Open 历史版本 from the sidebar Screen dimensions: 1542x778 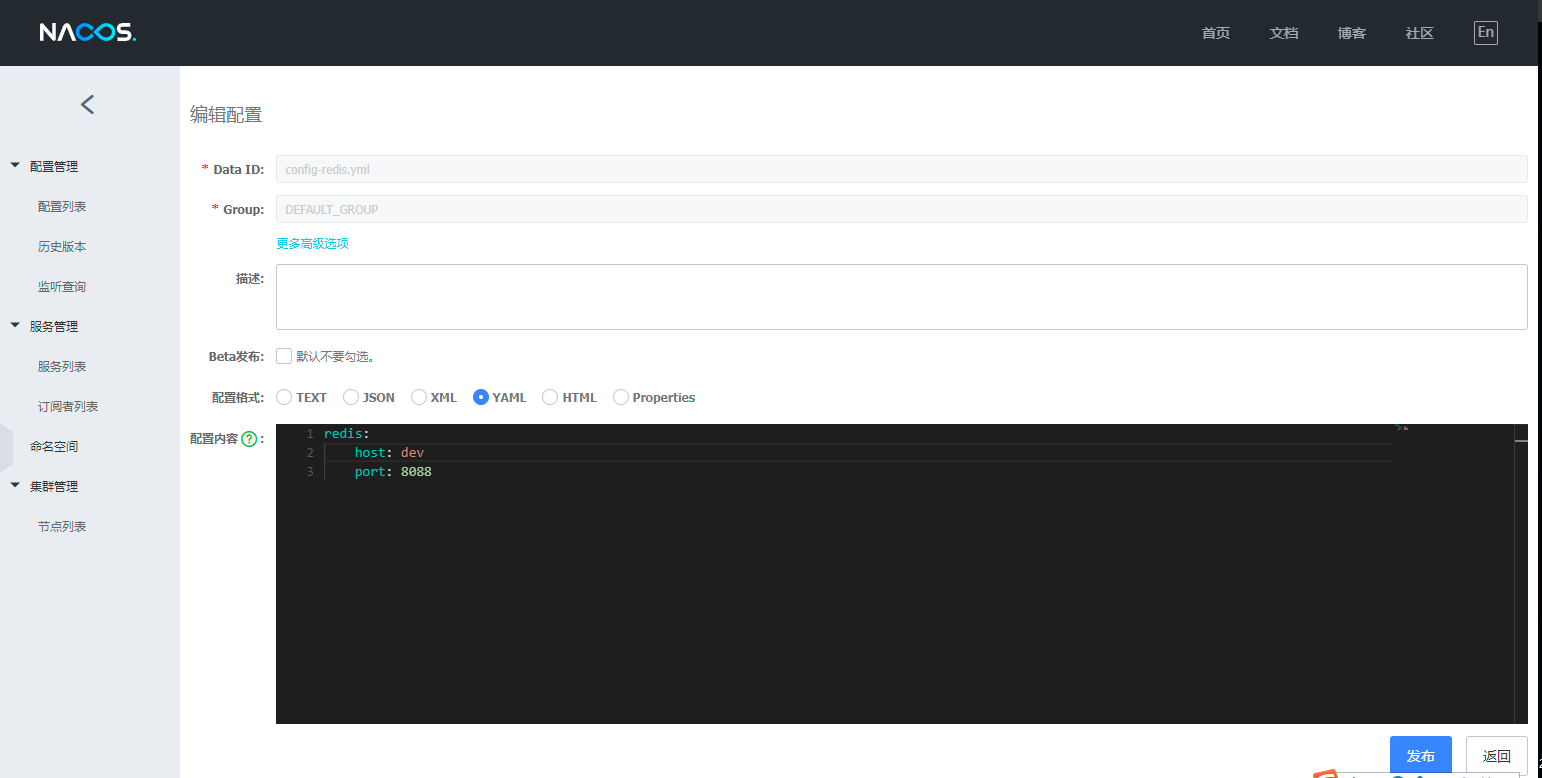62,245
